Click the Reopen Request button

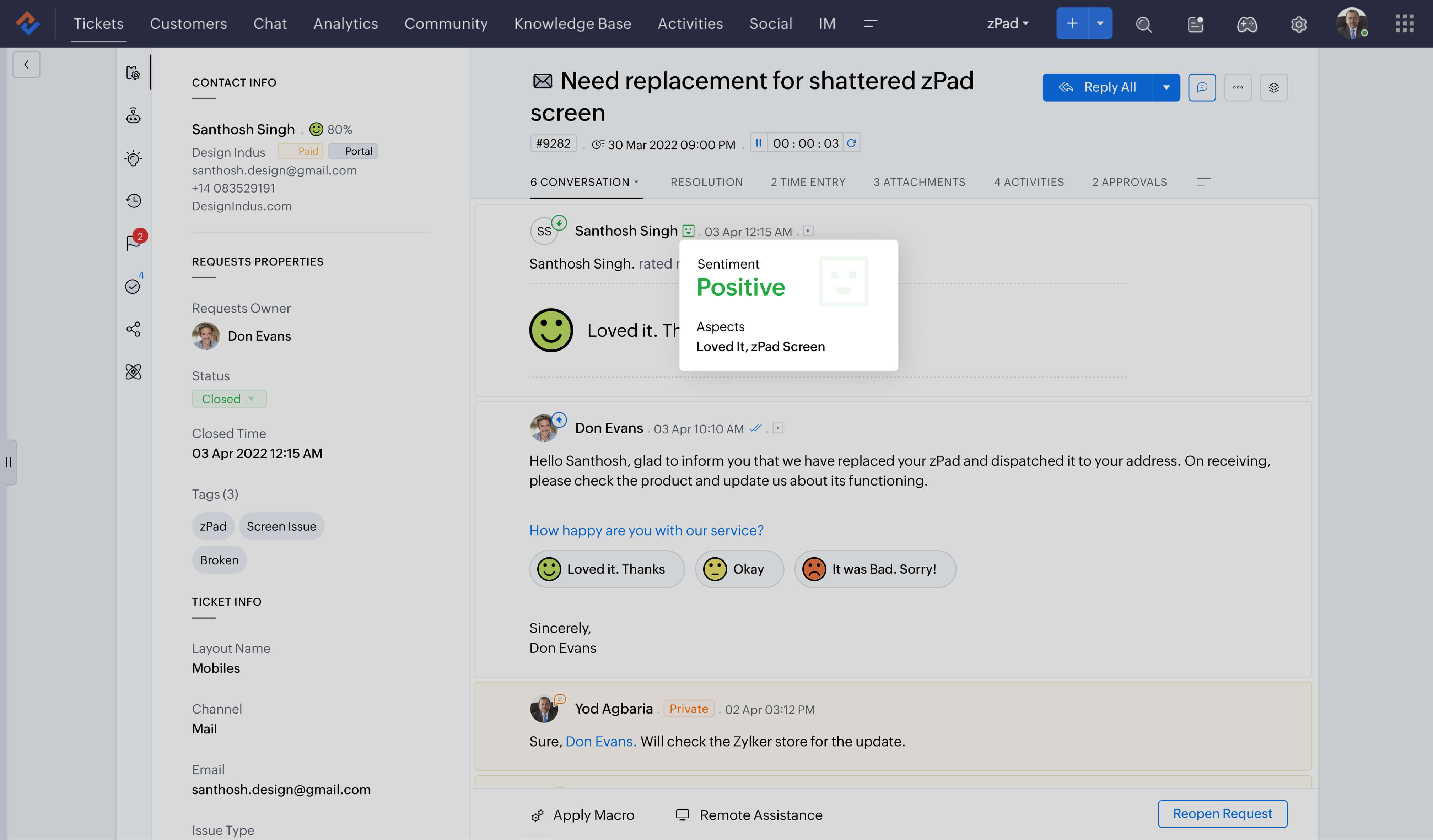(x=1222, y=813)
